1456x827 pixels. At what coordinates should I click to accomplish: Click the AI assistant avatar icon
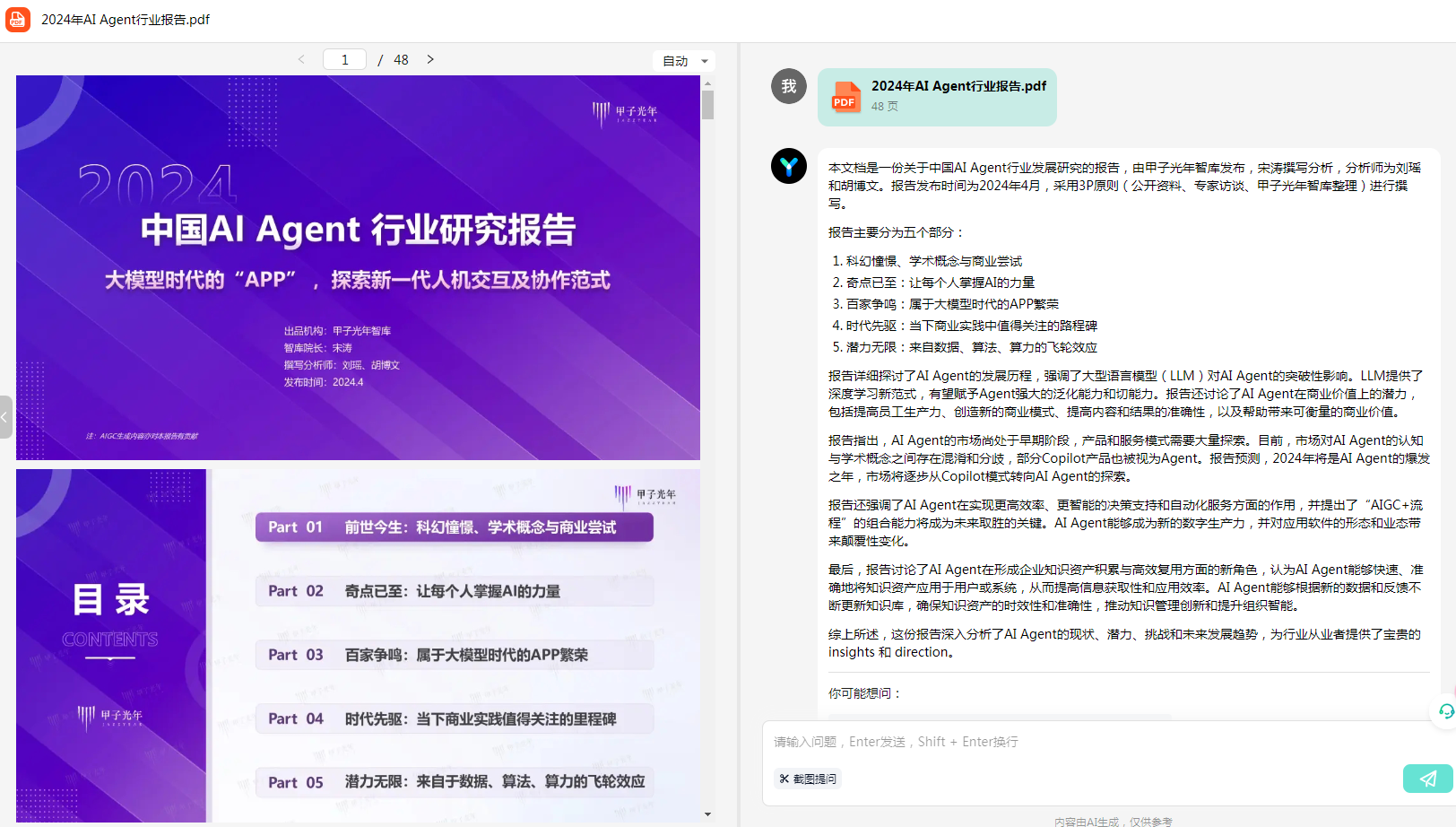coord(789,166)
